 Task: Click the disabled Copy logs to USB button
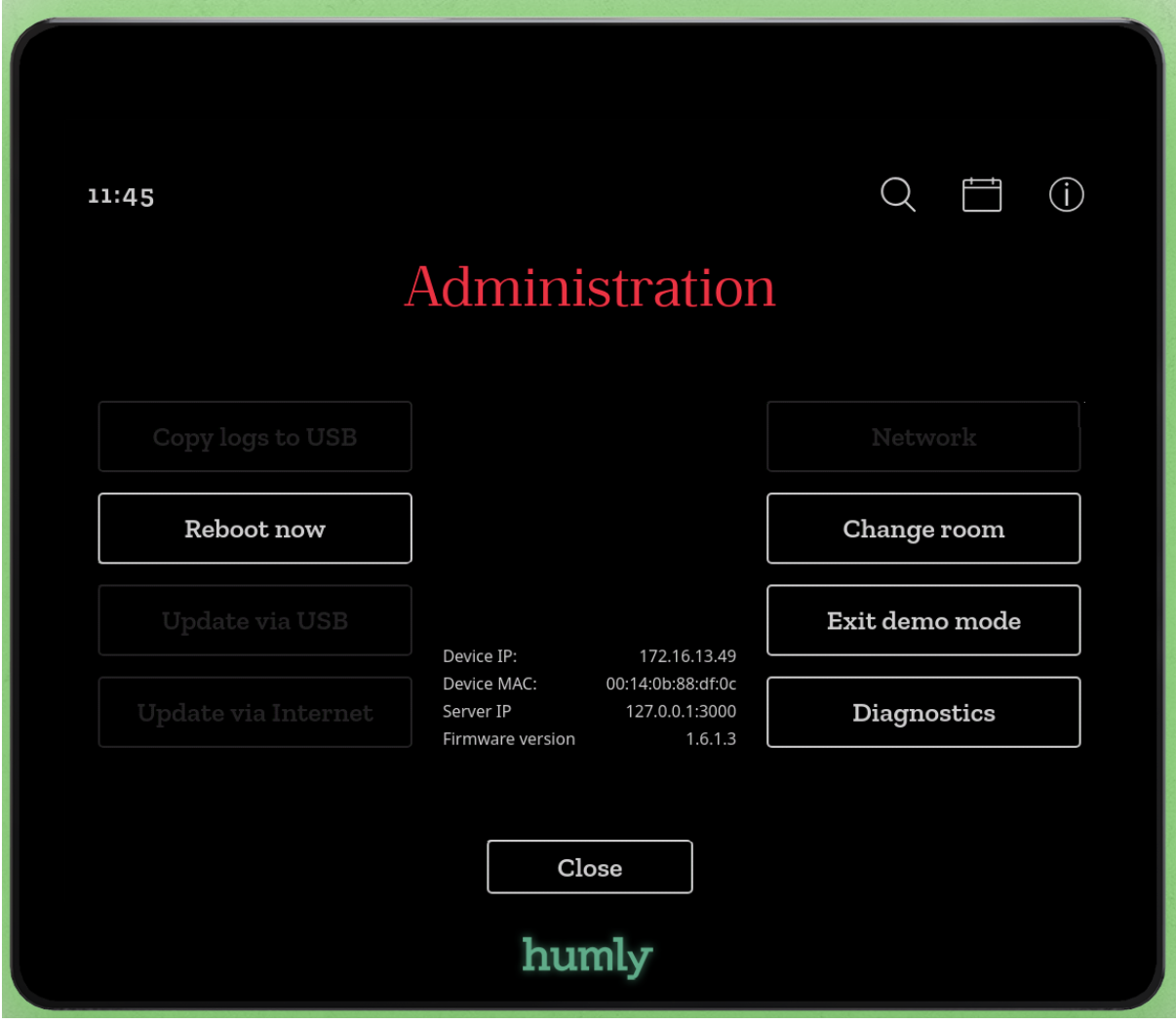(255, 437)
